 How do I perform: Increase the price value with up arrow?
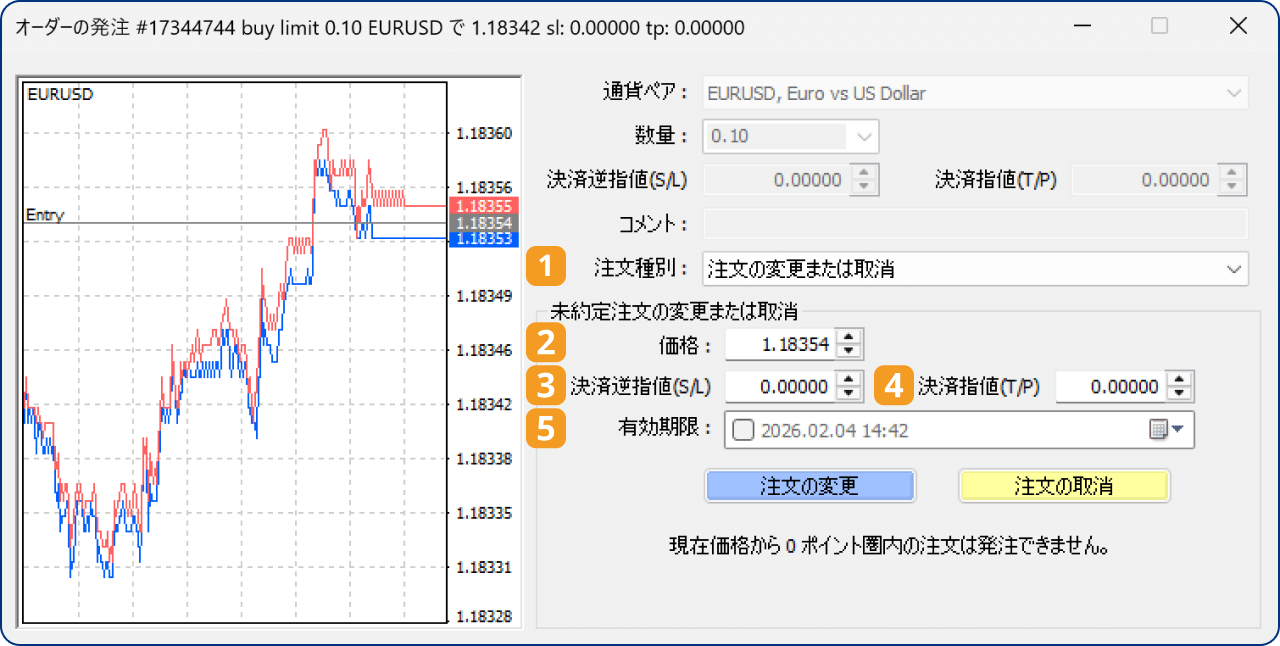pos(849,339)
